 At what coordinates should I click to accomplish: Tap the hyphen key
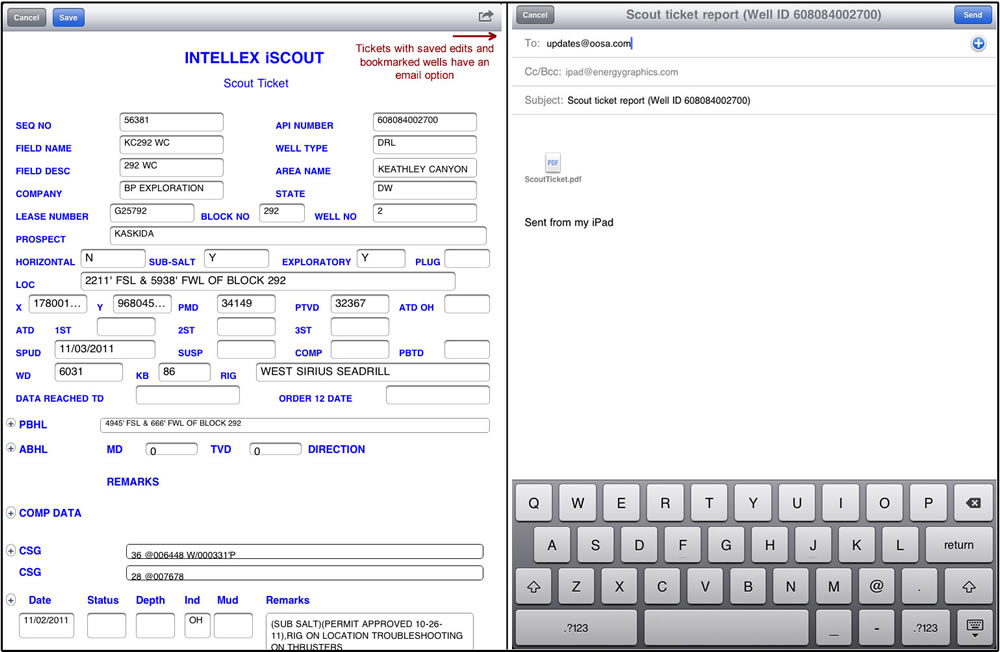[876, 628]
